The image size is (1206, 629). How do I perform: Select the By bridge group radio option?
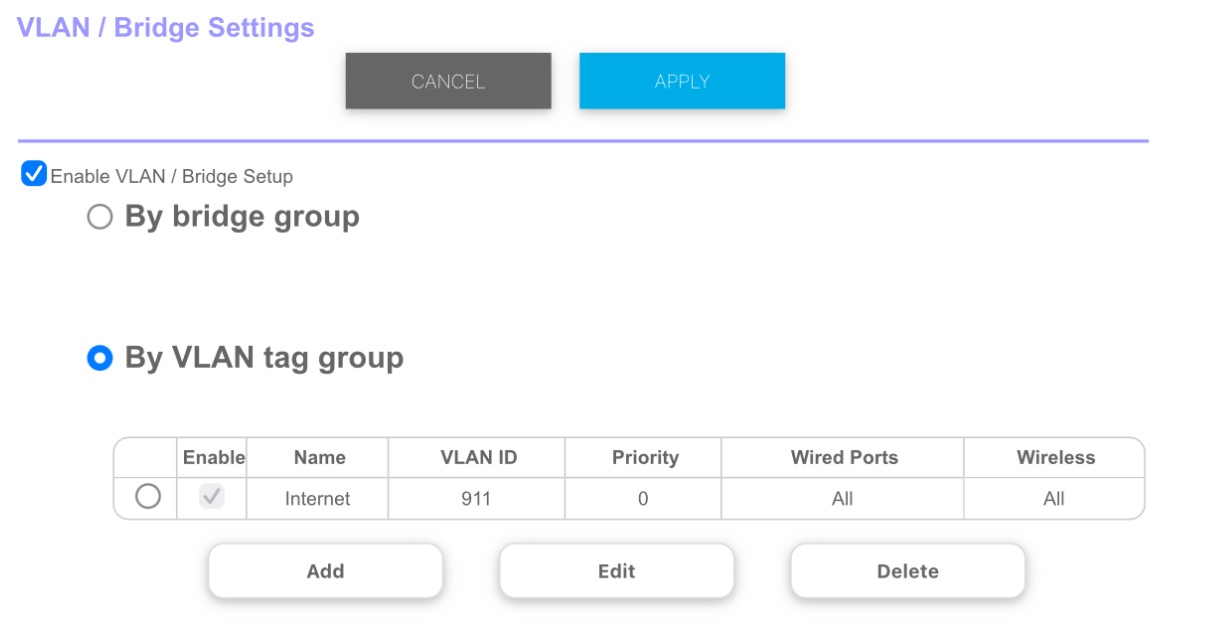pyautogui.click(x=100, y=217)
